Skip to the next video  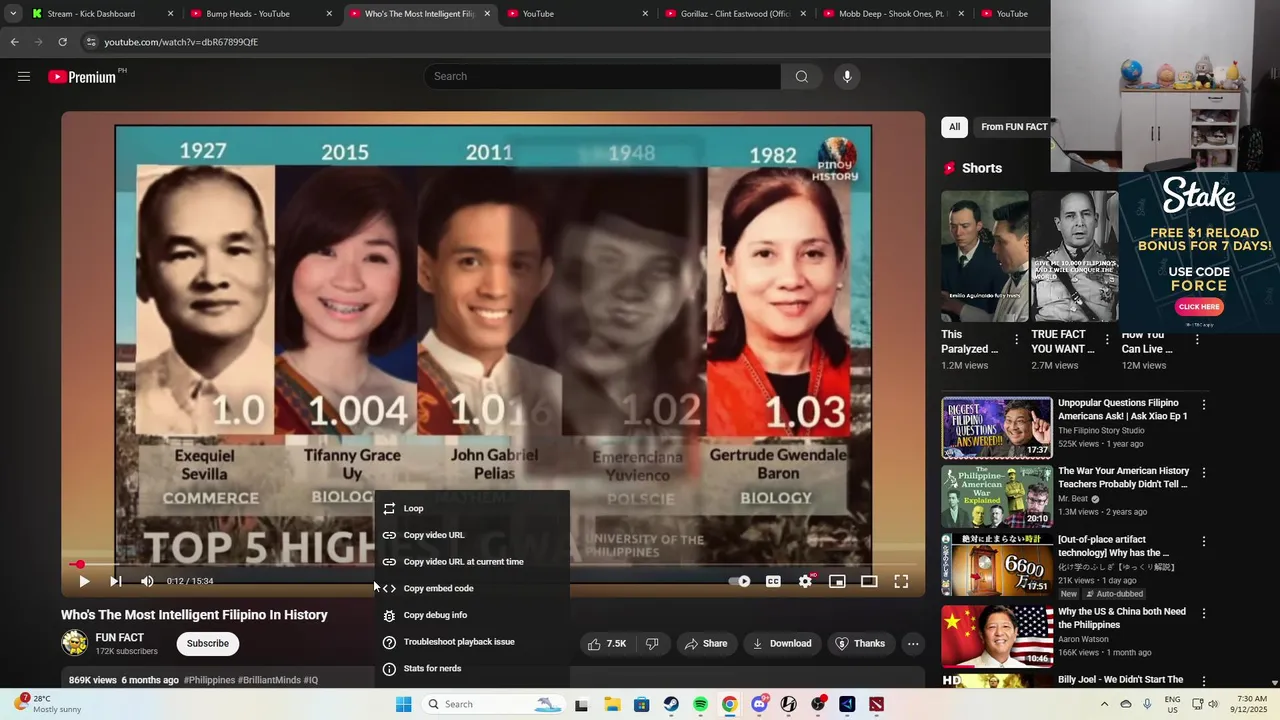coord(116,581)
